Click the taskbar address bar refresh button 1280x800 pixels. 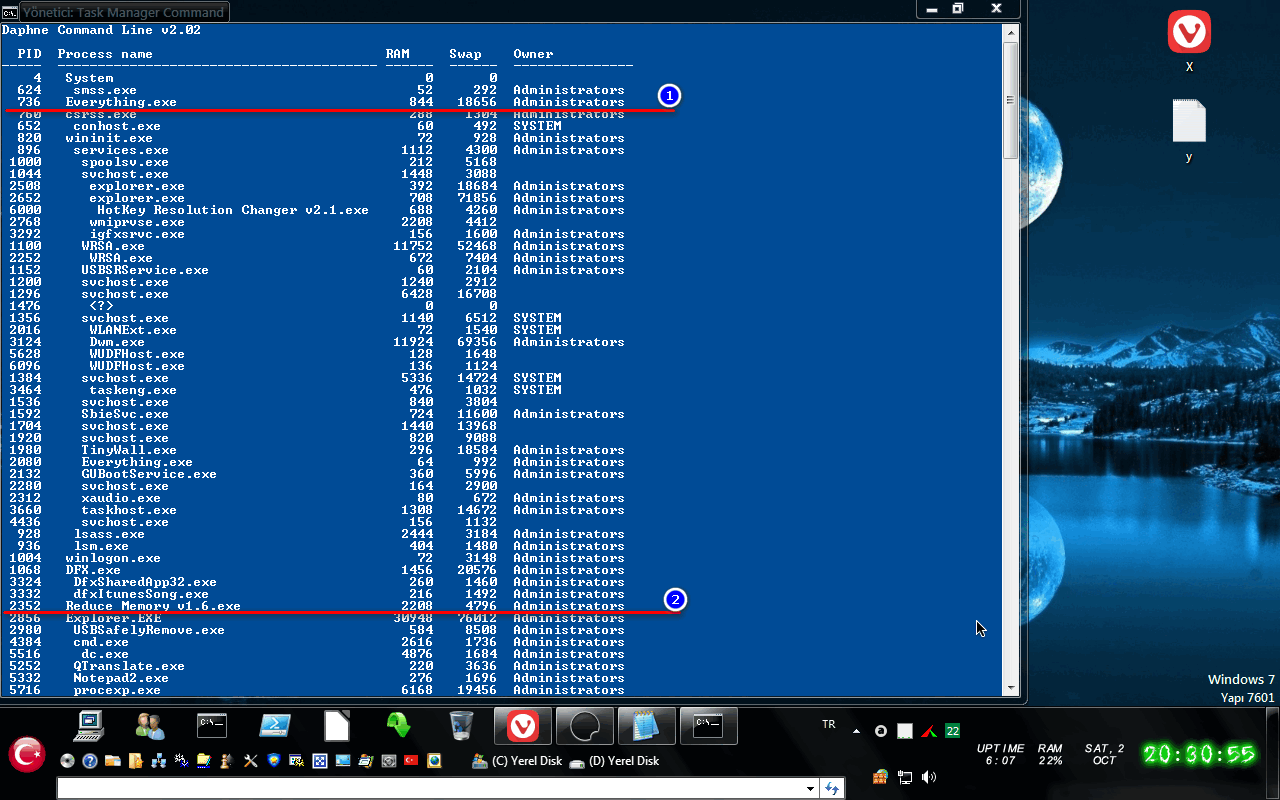coord(832,789)
